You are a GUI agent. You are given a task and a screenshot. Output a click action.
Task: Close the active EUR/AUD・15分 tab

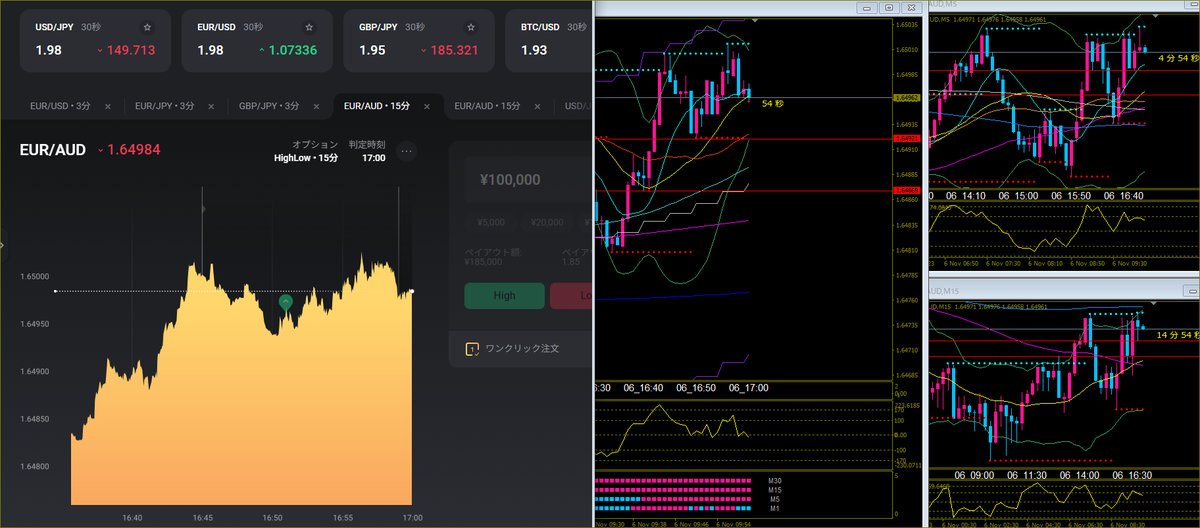click(428, 106)
